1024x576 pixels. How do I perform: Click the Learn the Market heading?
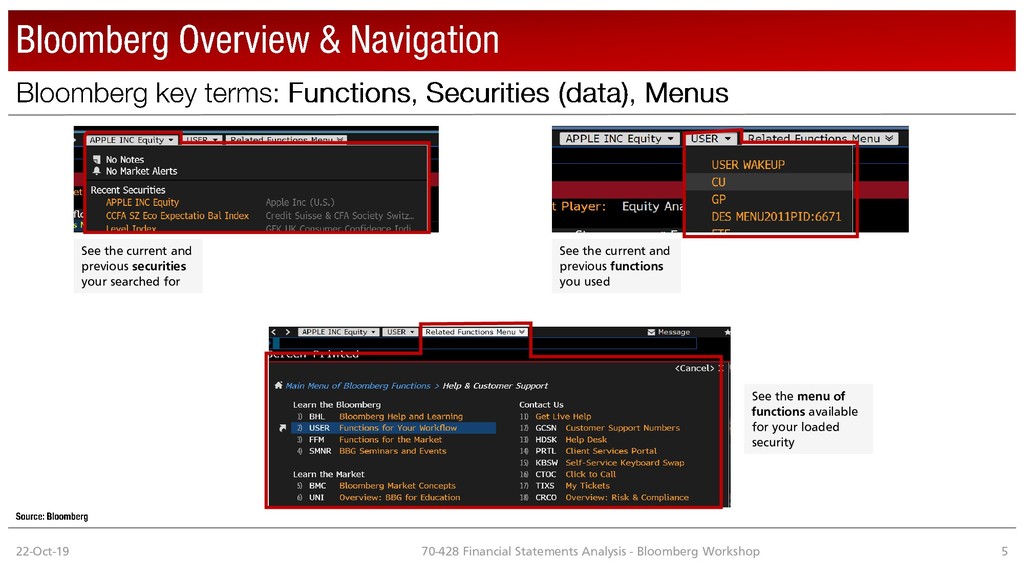[x=328, y=474]
